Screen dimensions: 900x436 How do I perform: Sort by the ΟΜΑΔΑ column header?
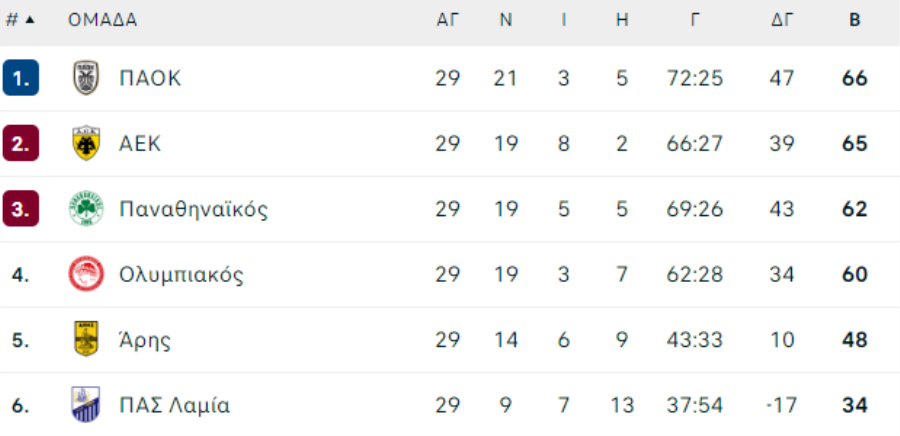coord(102,20)
